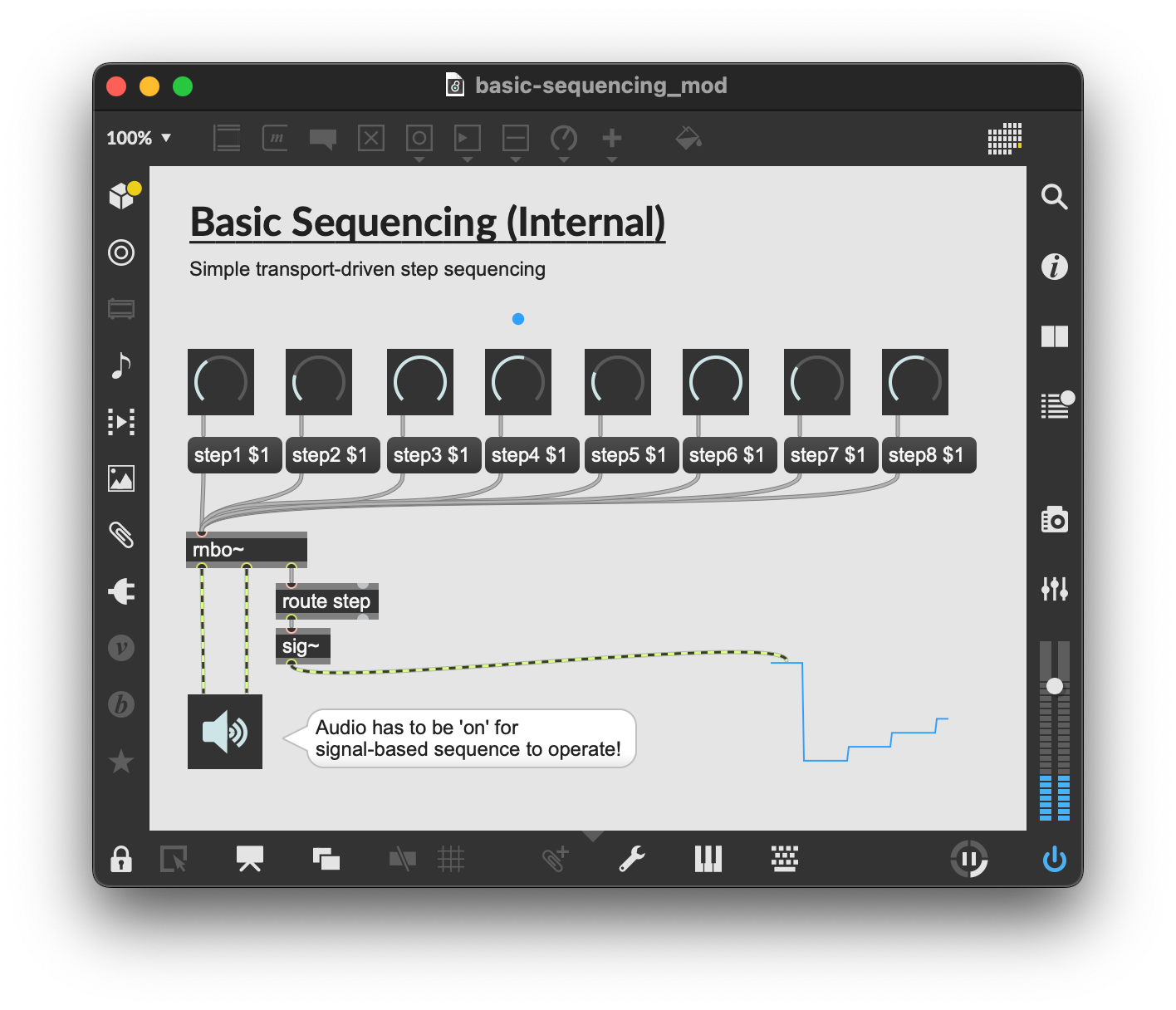Toggle the patcher lock icon
The height and width of the screenshot is (1010, 1176).
121,859
